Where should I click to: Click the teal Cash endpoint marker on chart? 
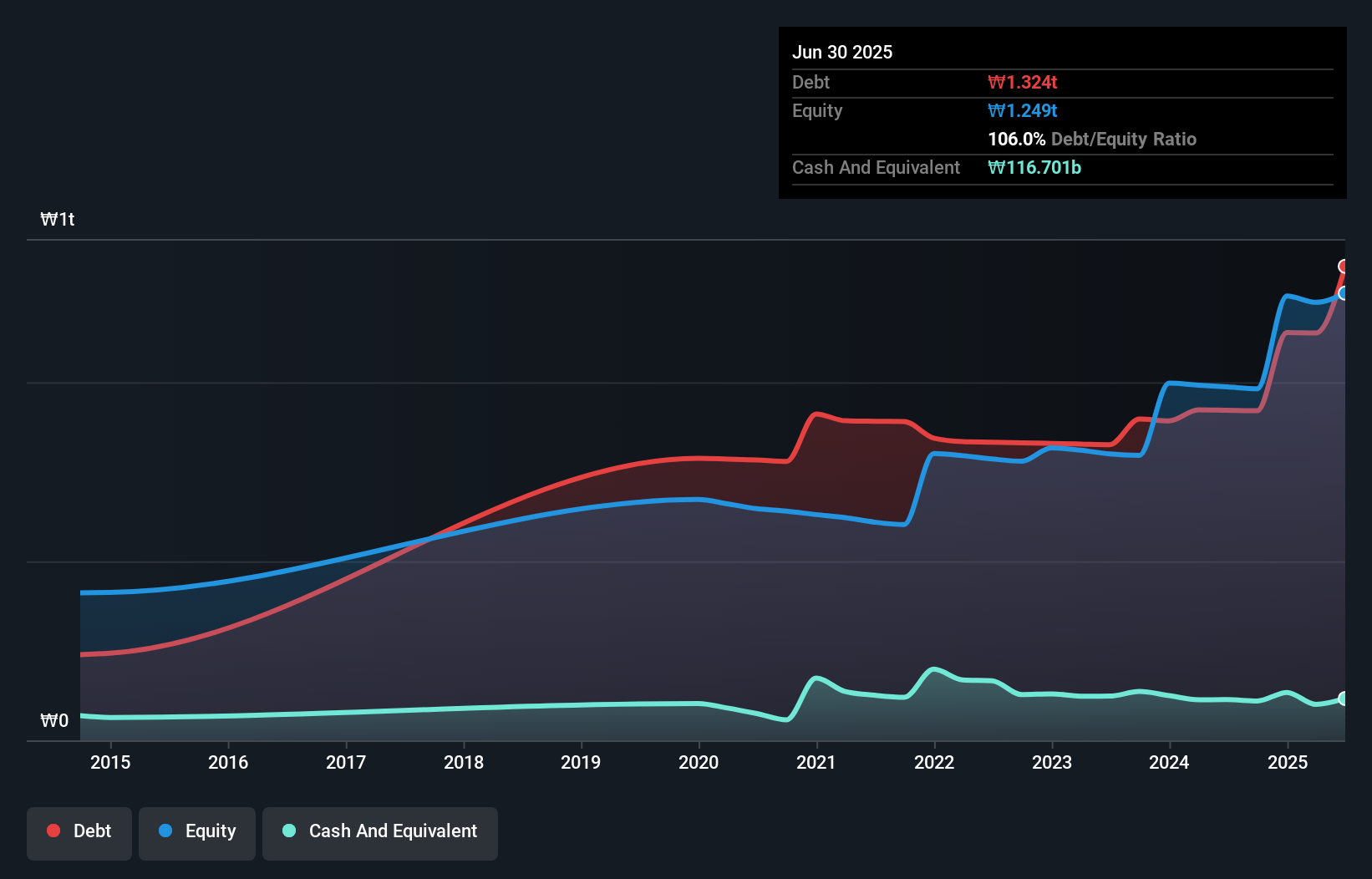pos(1344,698)
